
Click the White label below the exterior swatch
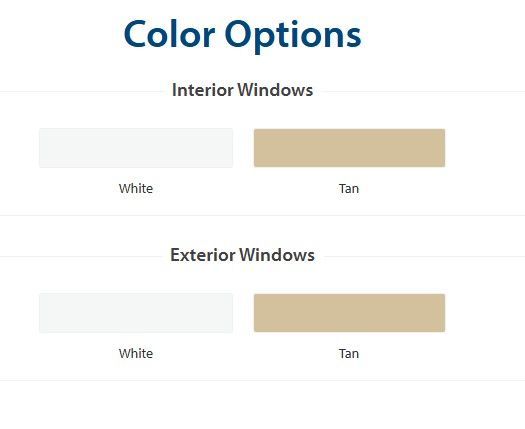tap(136, 354)
